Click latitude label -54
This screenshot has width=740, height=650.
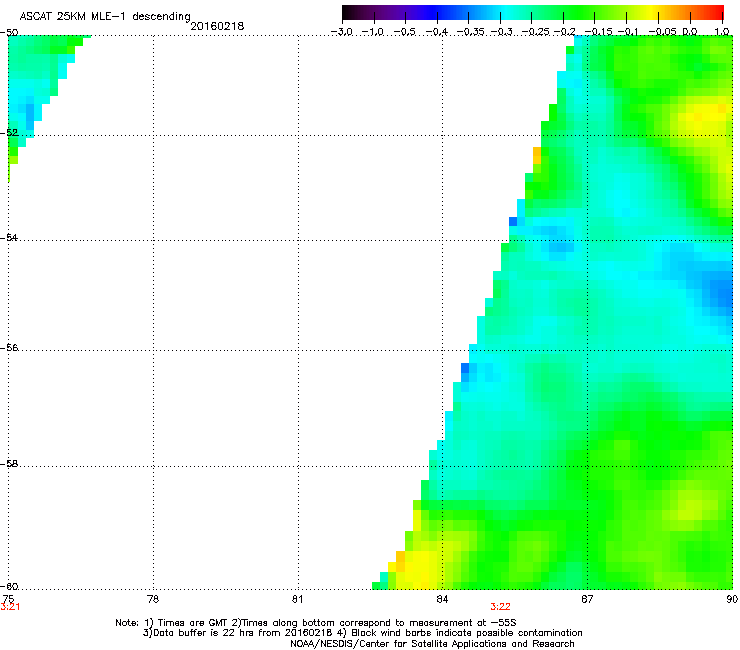click(9, 238)
